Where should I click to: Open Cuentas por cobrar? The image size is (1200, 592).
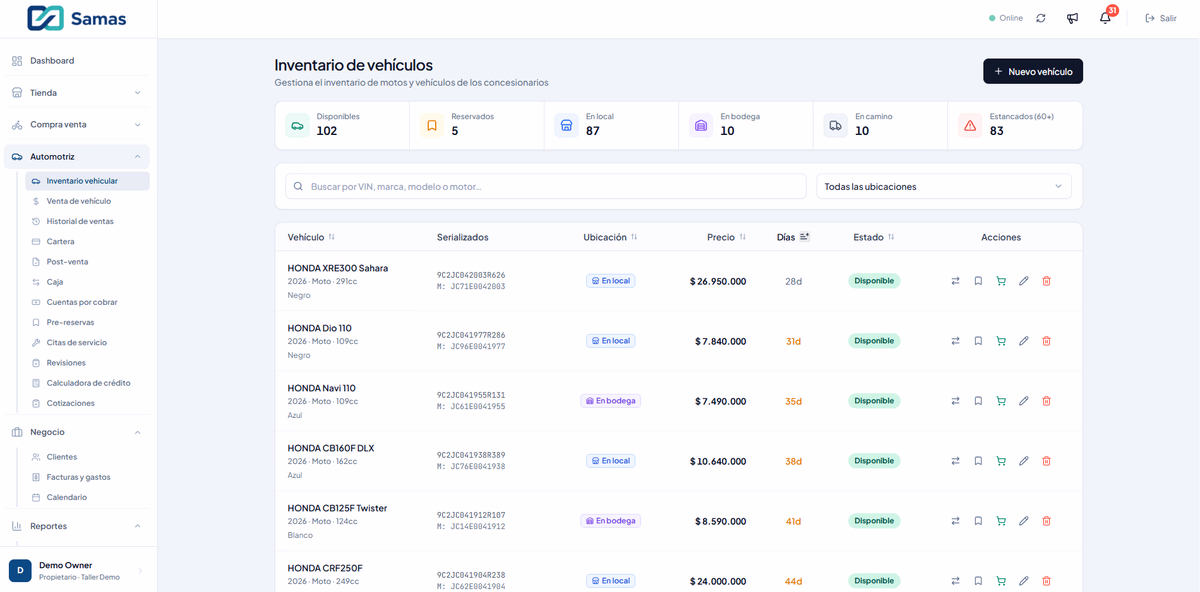(x=87, y=302)
